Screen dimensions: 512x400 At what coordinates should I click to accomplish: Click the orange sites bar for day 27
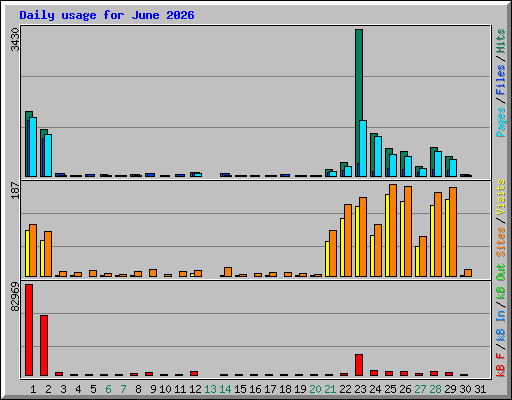tap(423, 256)
